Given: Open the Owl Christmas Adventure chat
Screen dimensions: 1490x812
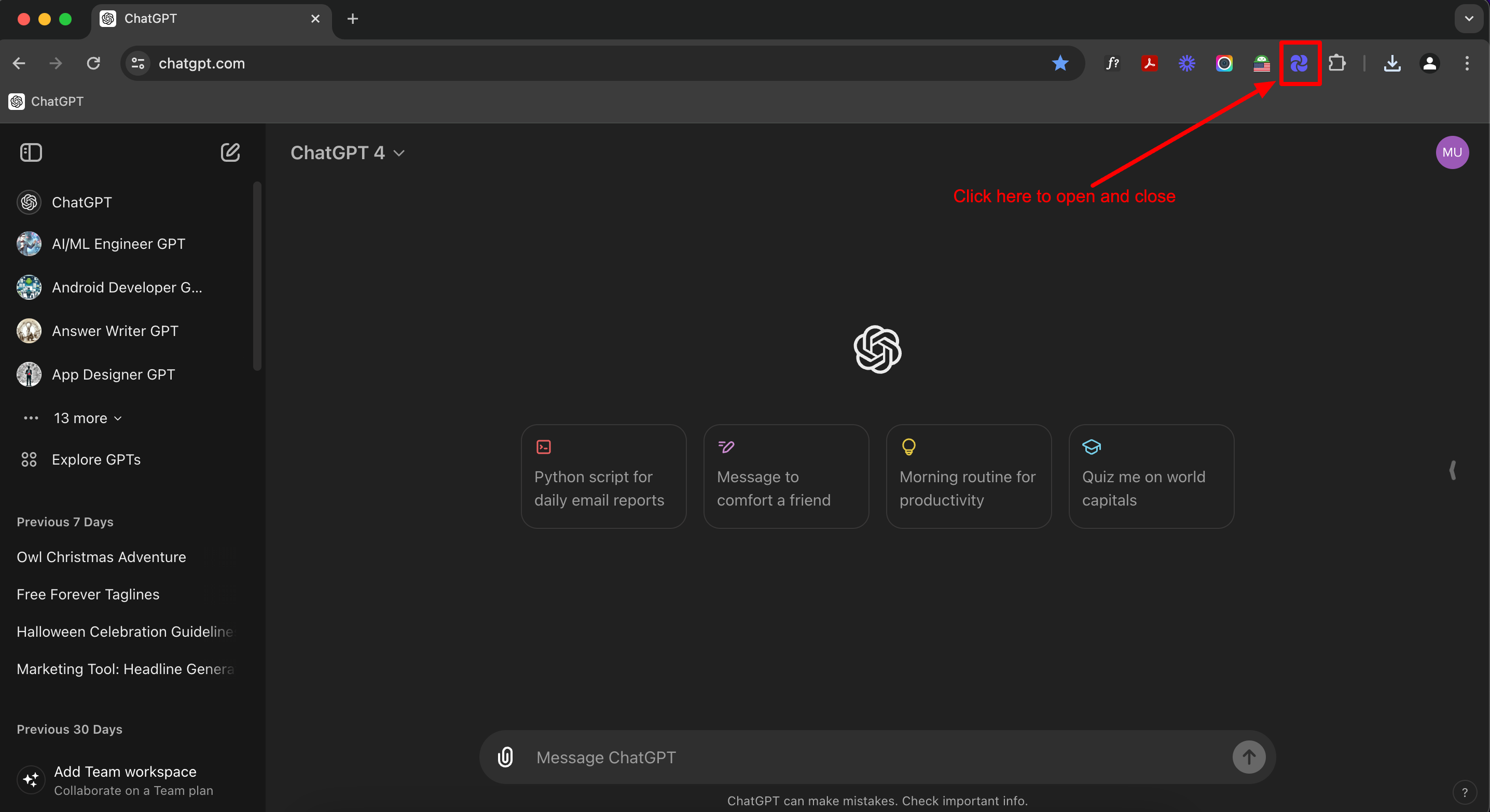Looking at the screenshot, I should 101,556.
